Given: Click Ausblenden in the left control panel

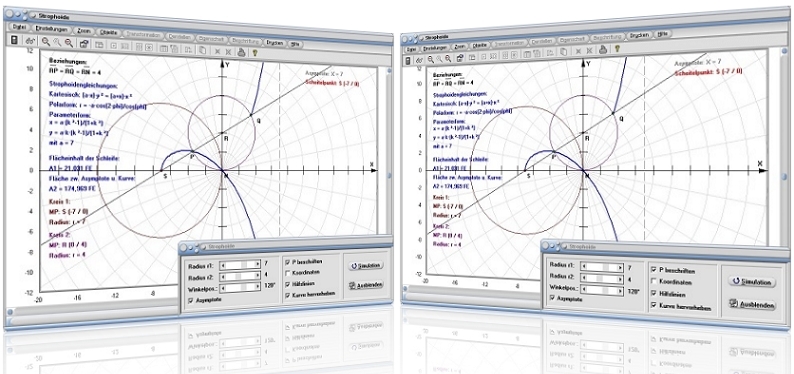Looking at the screenshot, I should (365, 285).
